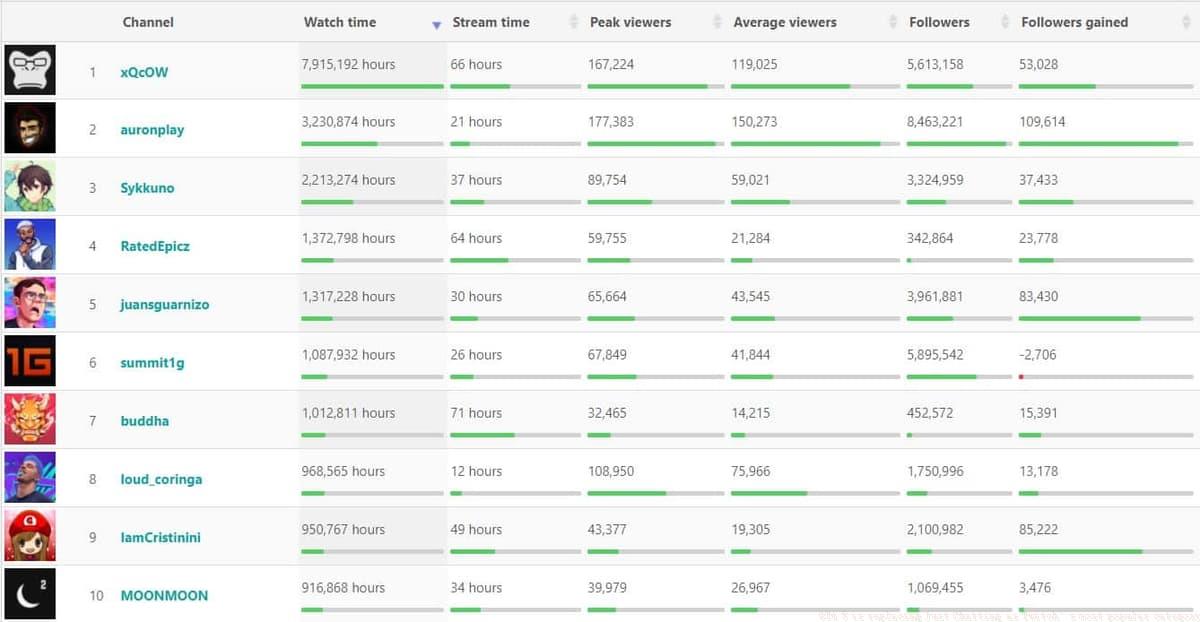The height and width of the screenshot is (622, 1200).
Task: Click juansguarnizo's avatar icon
Action: (x=30, y=303)
